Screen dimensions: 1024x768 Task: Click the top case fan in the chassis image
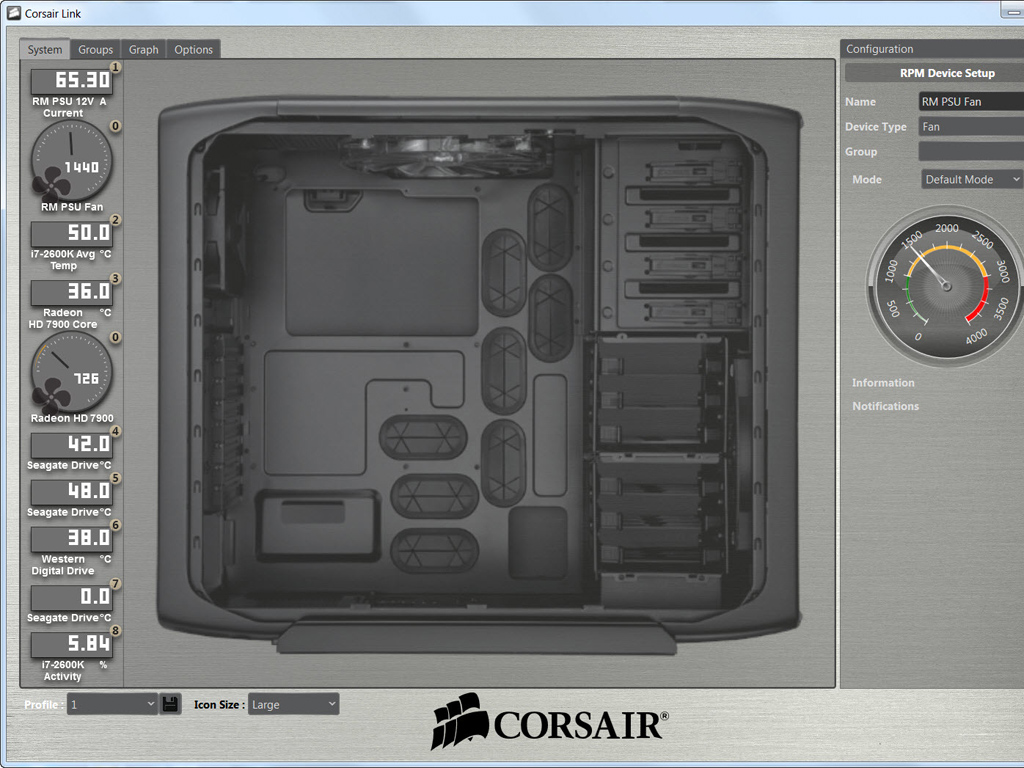coord(446,155)
